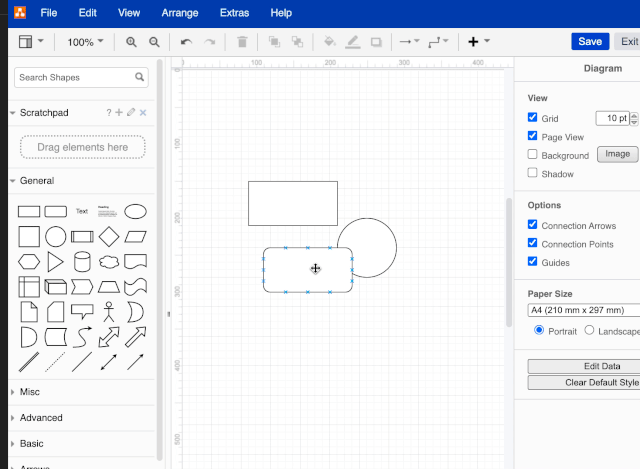
Task: Click the undo arrow icon
Action: [x=186, y=42]
